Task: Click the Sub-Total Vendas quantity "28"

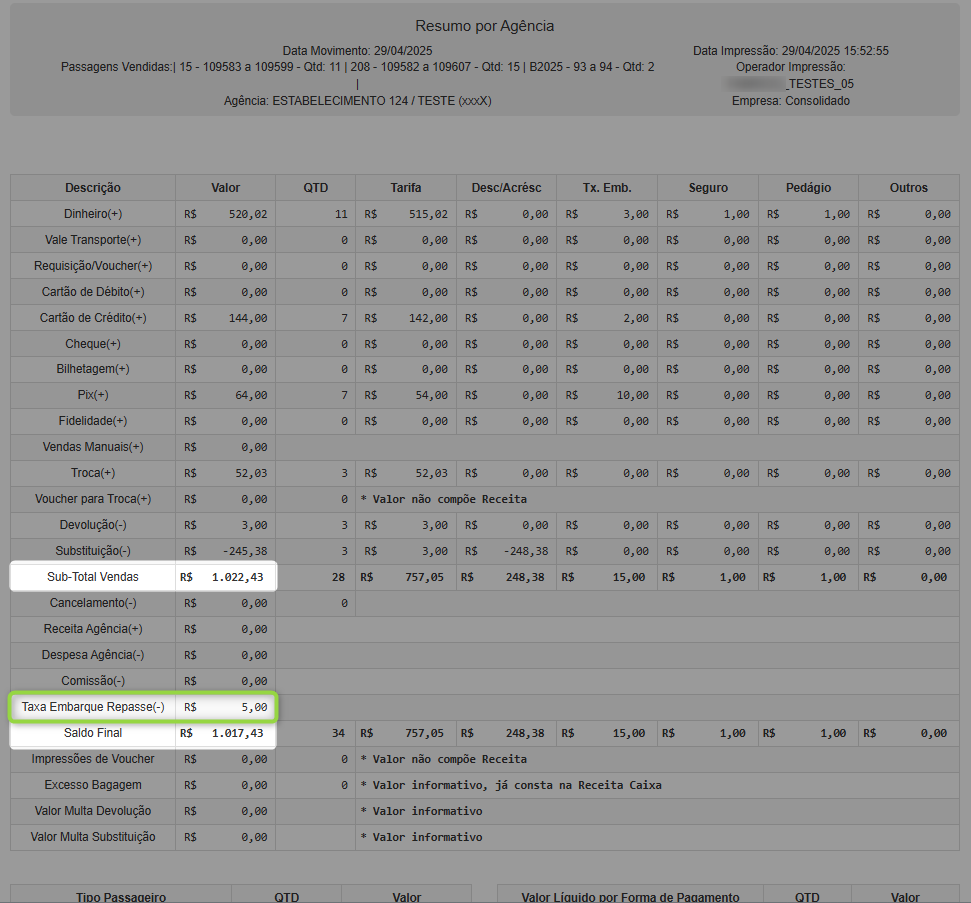Action: tap(338, 577)
